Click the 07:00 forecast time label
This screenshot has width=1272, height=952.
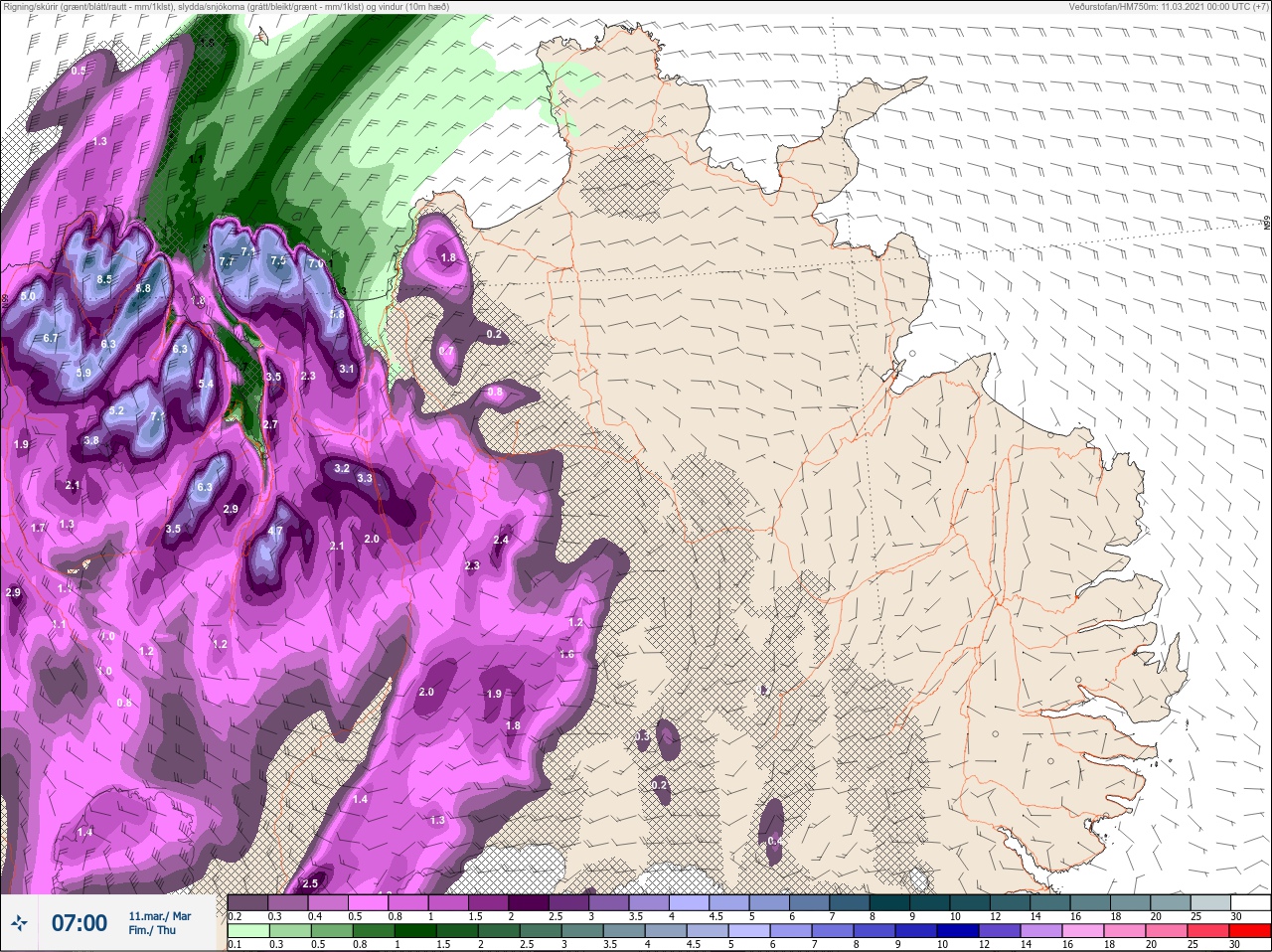coord(79,924)
